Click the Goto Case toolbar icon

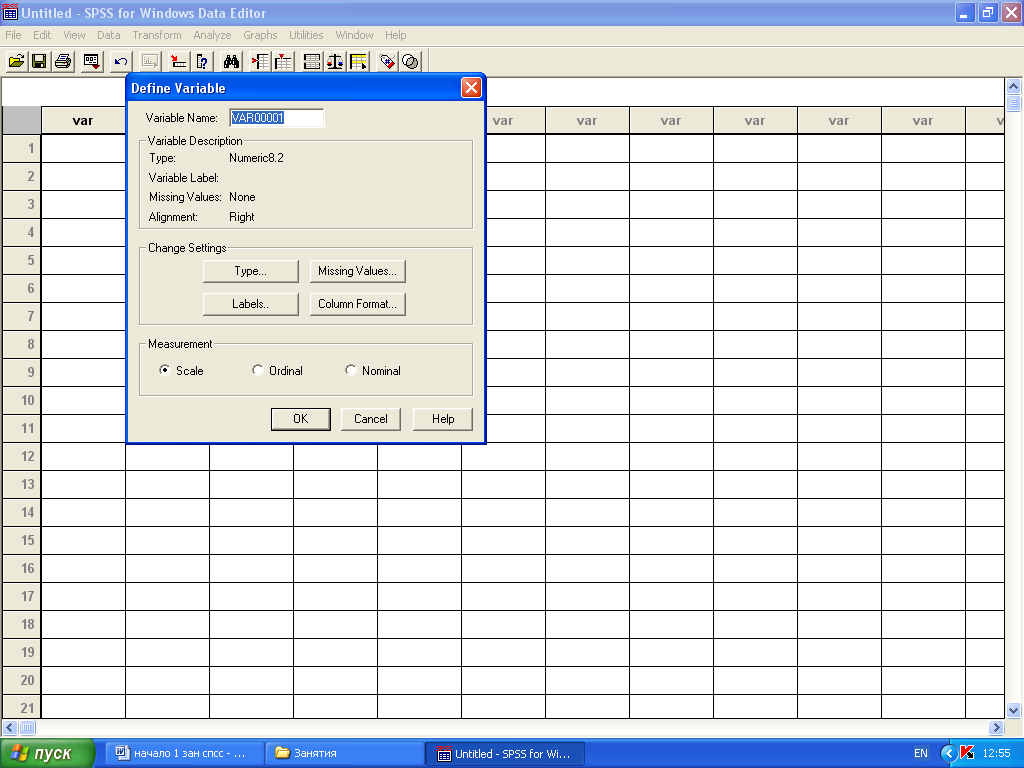pos(178,61)
